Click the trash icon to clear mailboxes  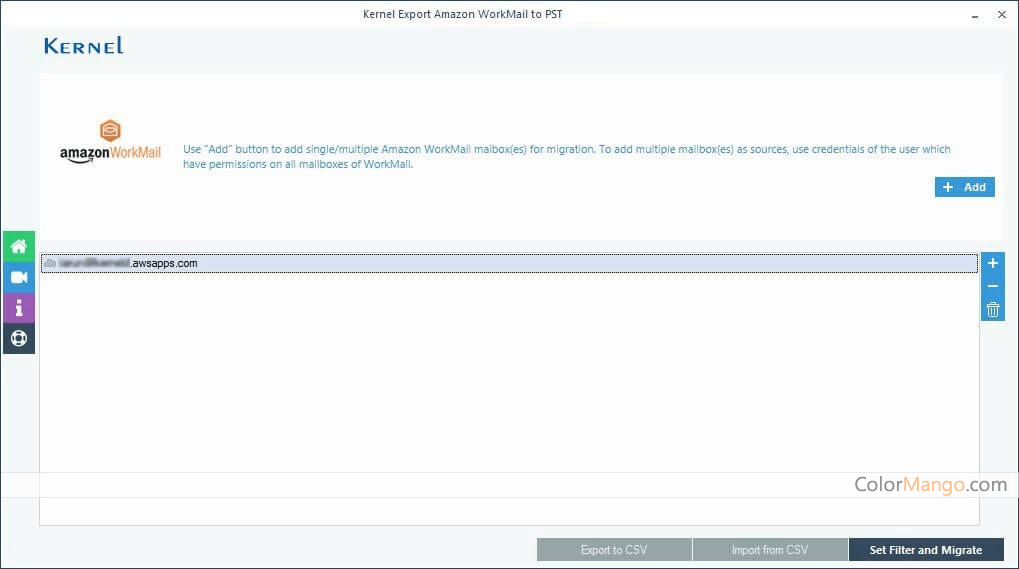point(992,309)
